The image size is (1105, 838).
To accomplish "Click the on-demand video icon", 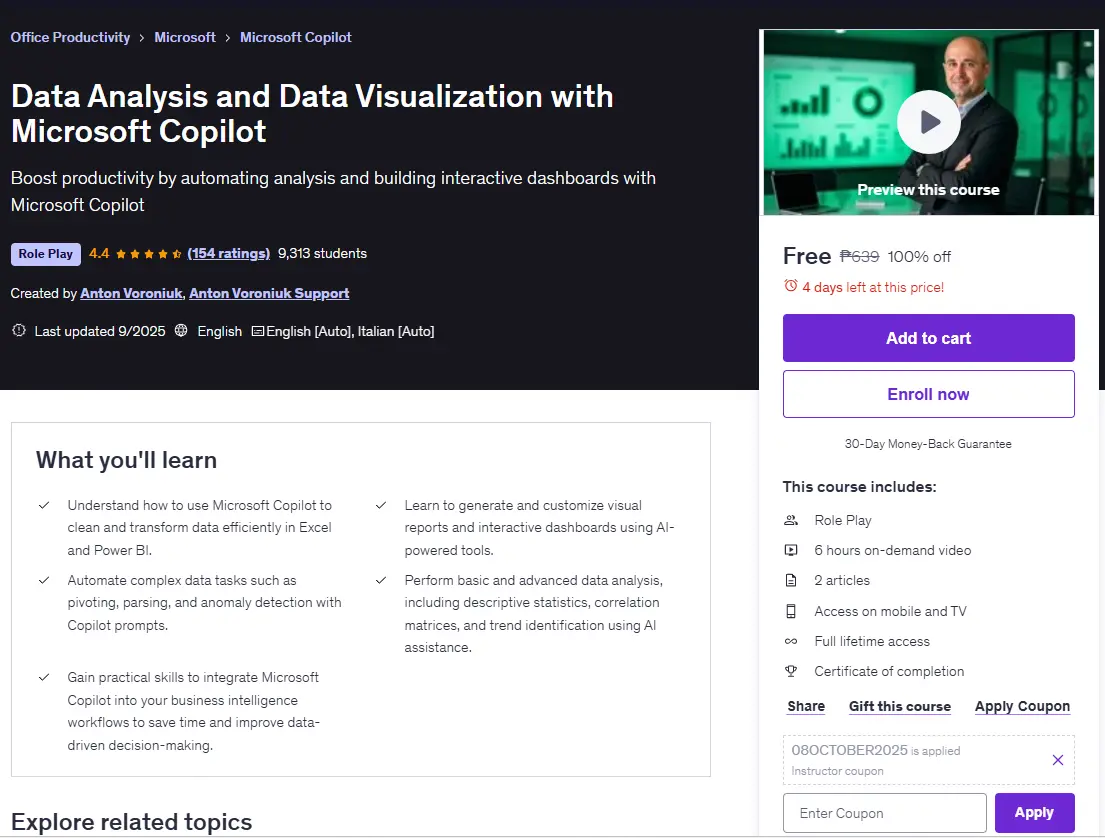I will [x=791, y=550].
